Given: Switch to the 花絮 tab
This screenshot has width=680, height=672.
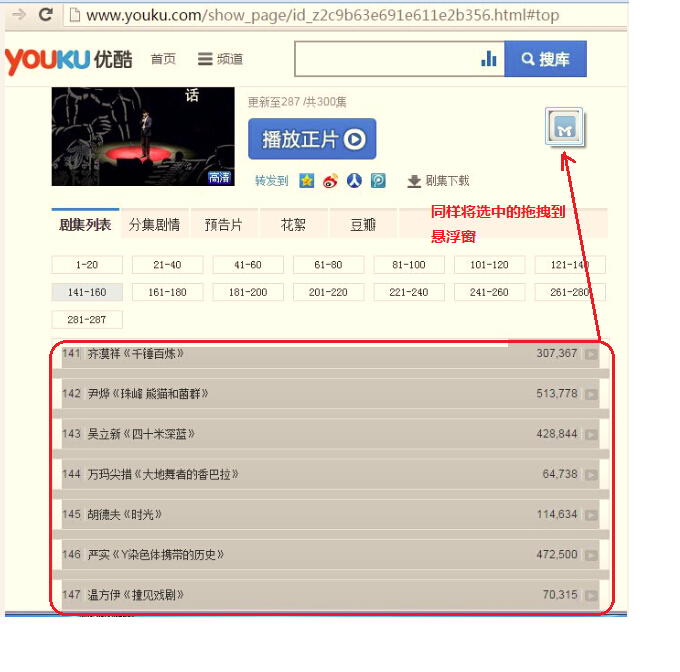Looking at the screenshot, I should click(293, 225).
